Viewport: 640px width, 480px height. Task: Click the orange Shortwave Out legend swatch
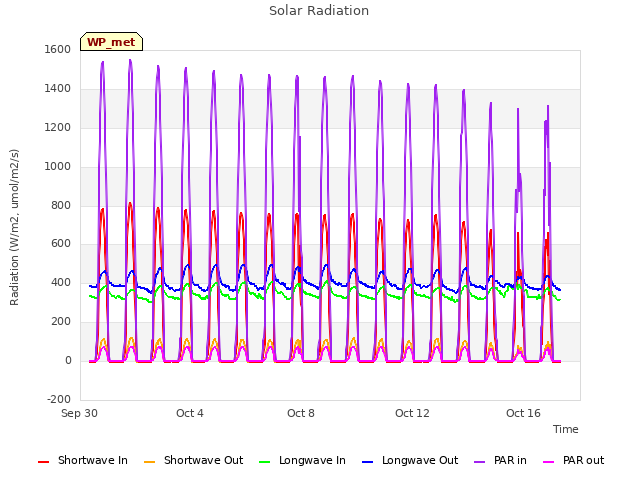pyautogui.click(x=149, y=462)
